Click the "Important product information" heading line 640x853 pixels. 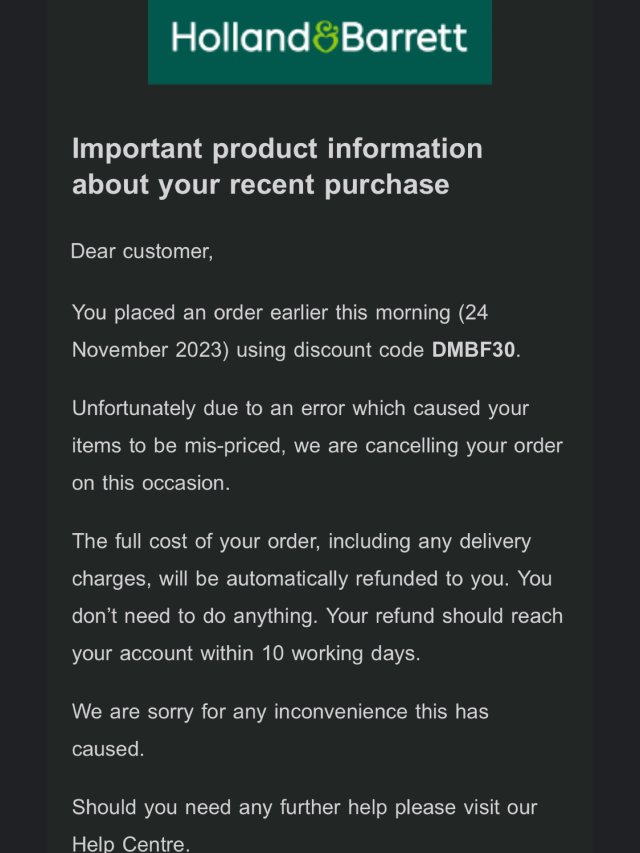tap(277, 149)
